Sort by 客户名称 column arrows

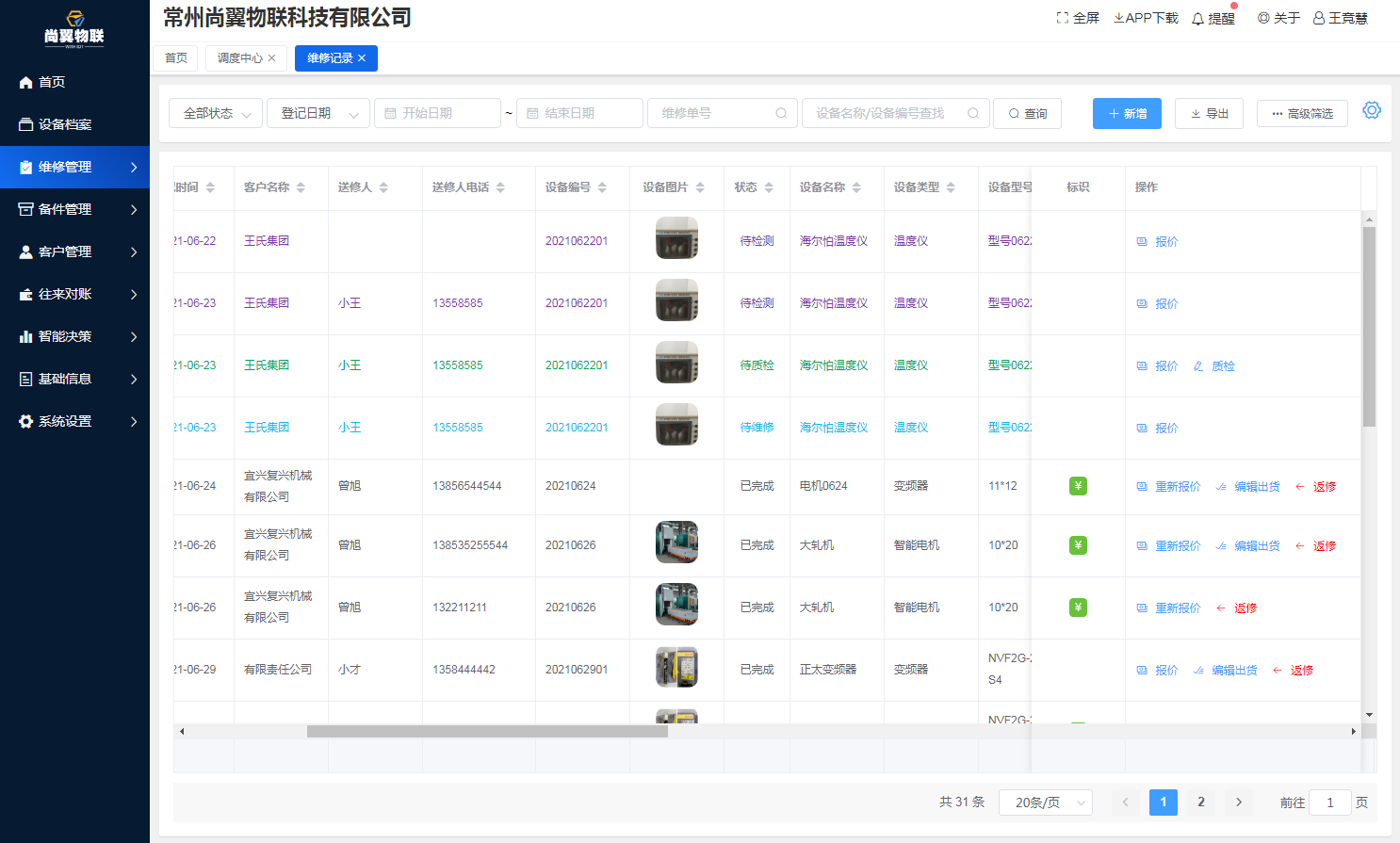click(301, 187)
